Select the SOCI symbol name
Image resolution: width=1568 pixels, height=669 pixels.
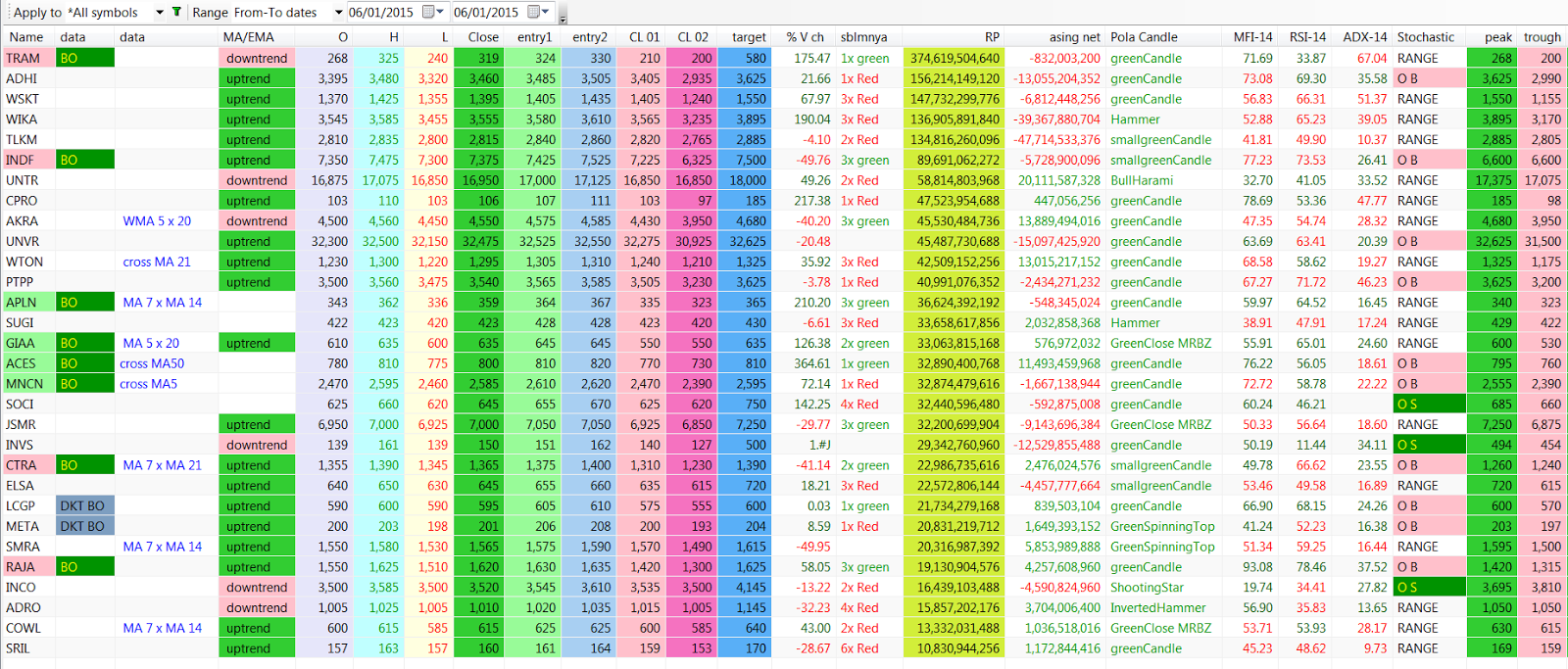point(20,404)
